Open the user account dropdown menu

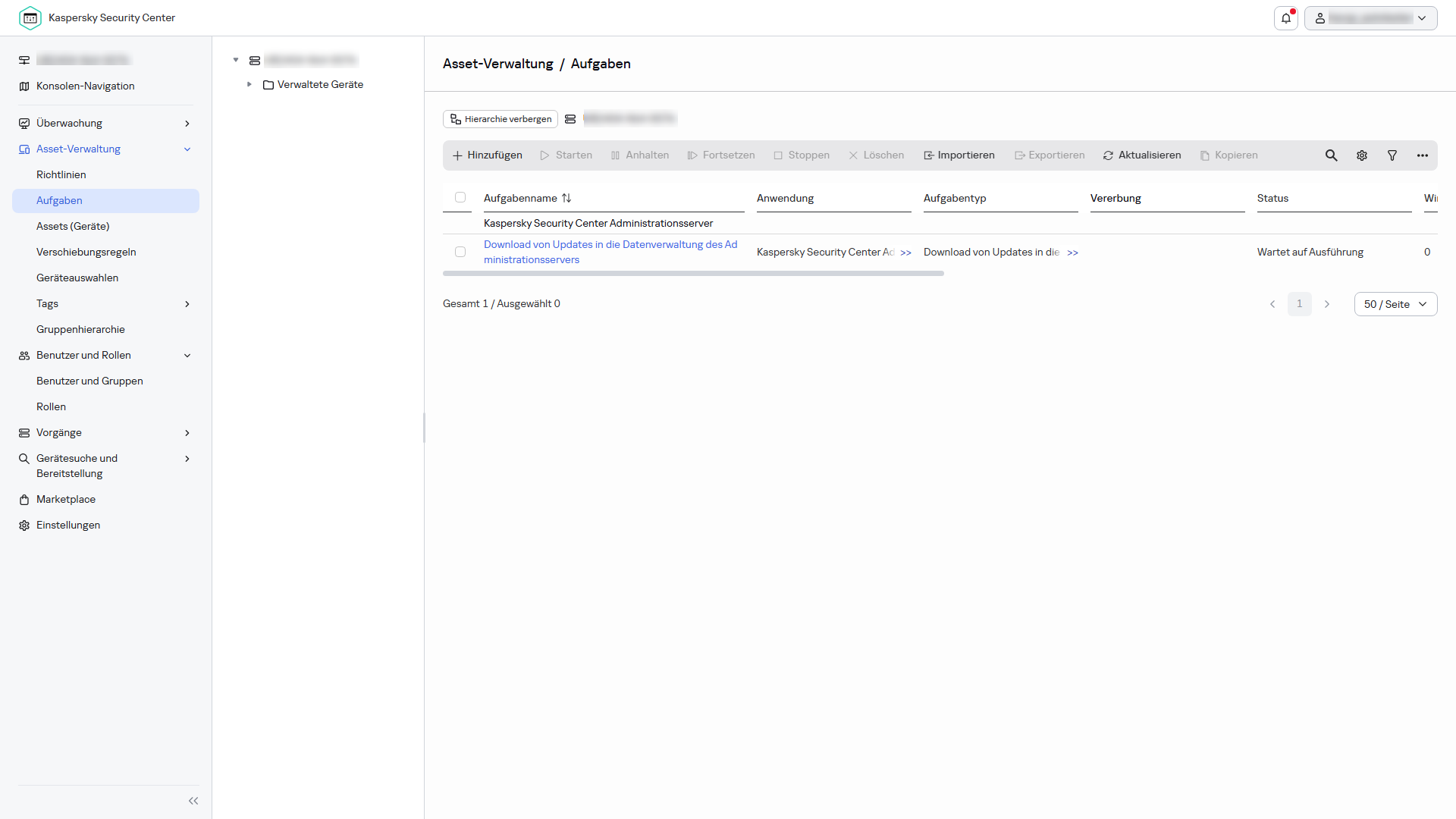[1370, 18]
